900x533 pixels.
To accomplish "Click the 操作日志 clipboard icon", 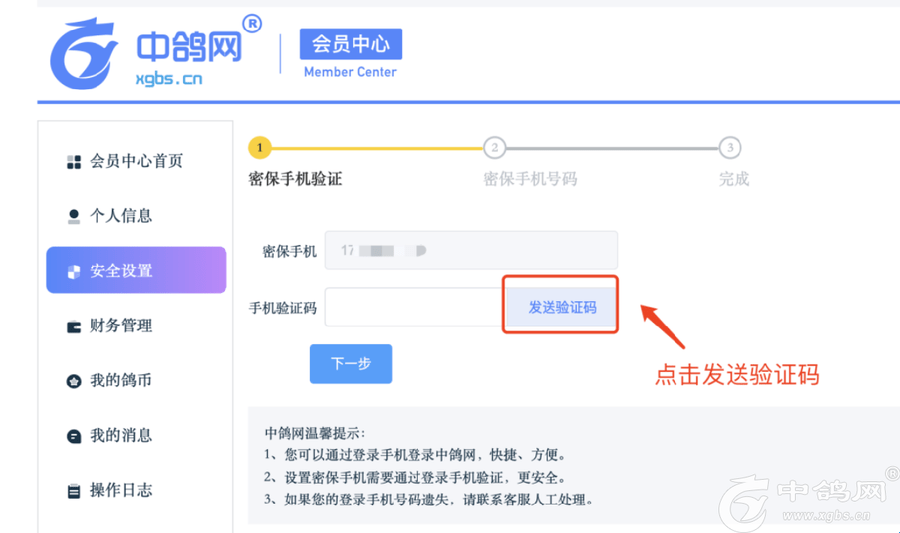I will coord(73,491).
